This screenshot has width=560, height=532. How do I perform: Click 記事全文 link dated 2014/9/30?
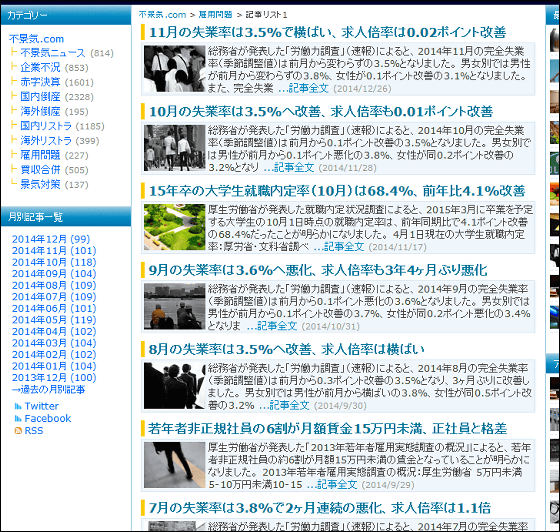pyautogui.click(x=284, y=405)
